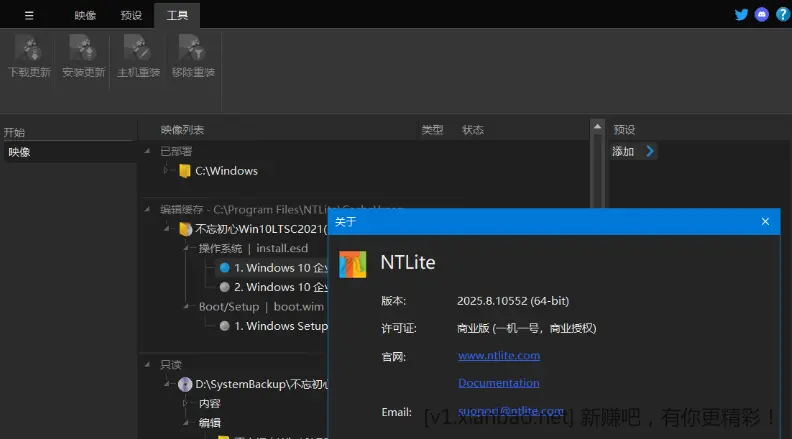Expand the C:\Windows tree node arrow
Image resolution: width=792 pixels, height=439 pixels.
coord(167,171)
